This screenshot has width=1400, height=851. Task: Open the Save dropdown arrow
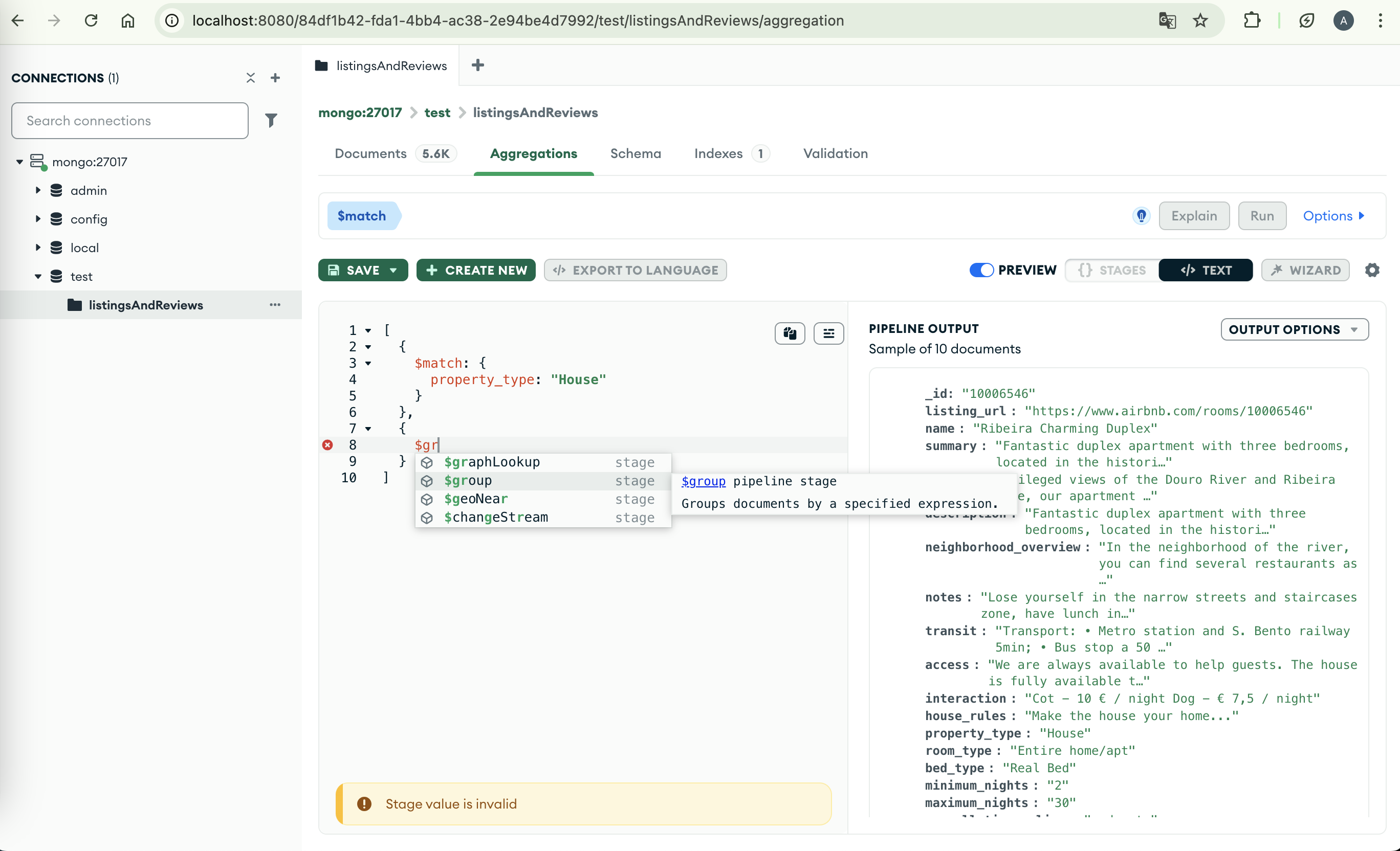click(393, 270)
